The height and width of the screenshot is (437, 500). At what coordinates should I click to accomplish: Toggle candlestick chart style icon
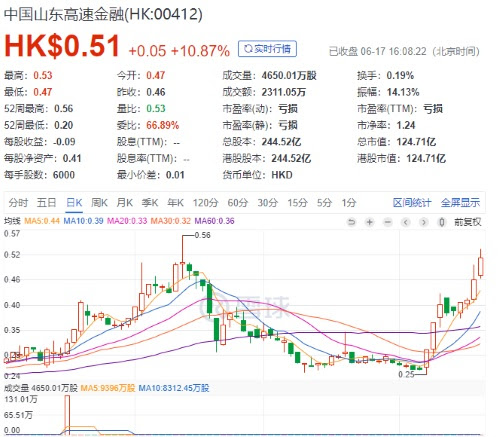pos(442,222)
